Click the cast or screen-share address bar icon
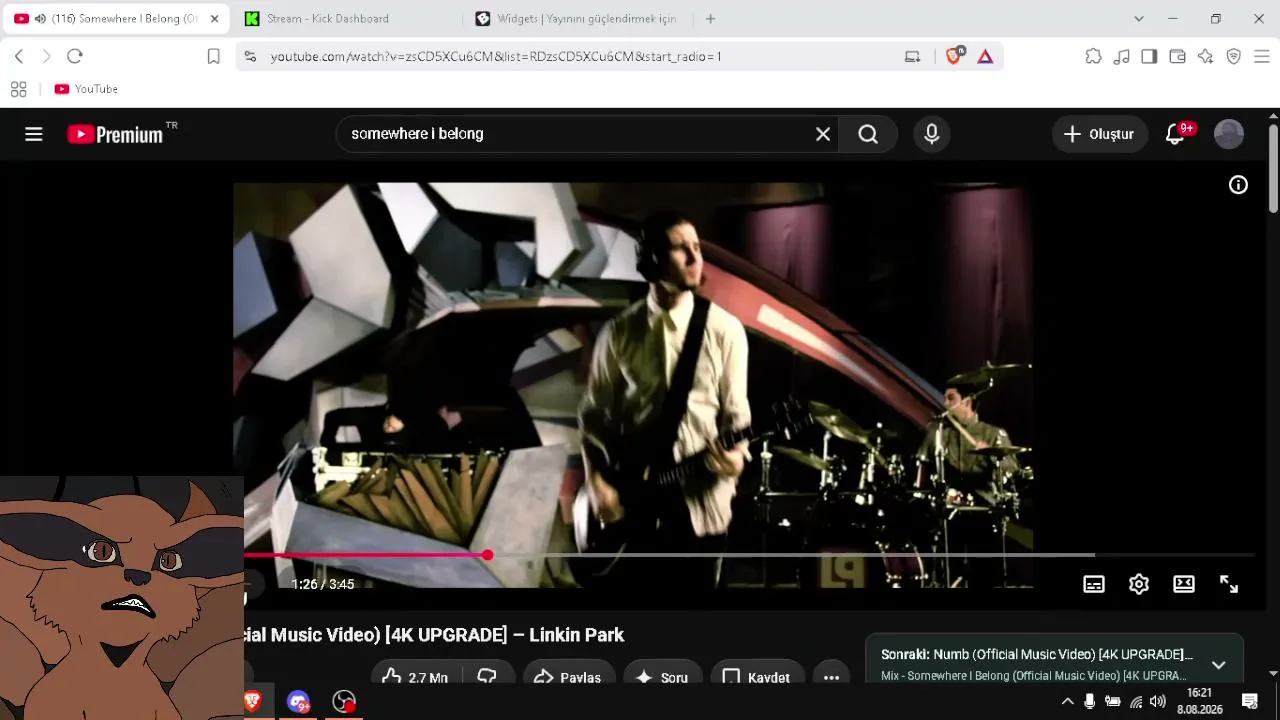 pyautogui.click(x=912, y=57)
